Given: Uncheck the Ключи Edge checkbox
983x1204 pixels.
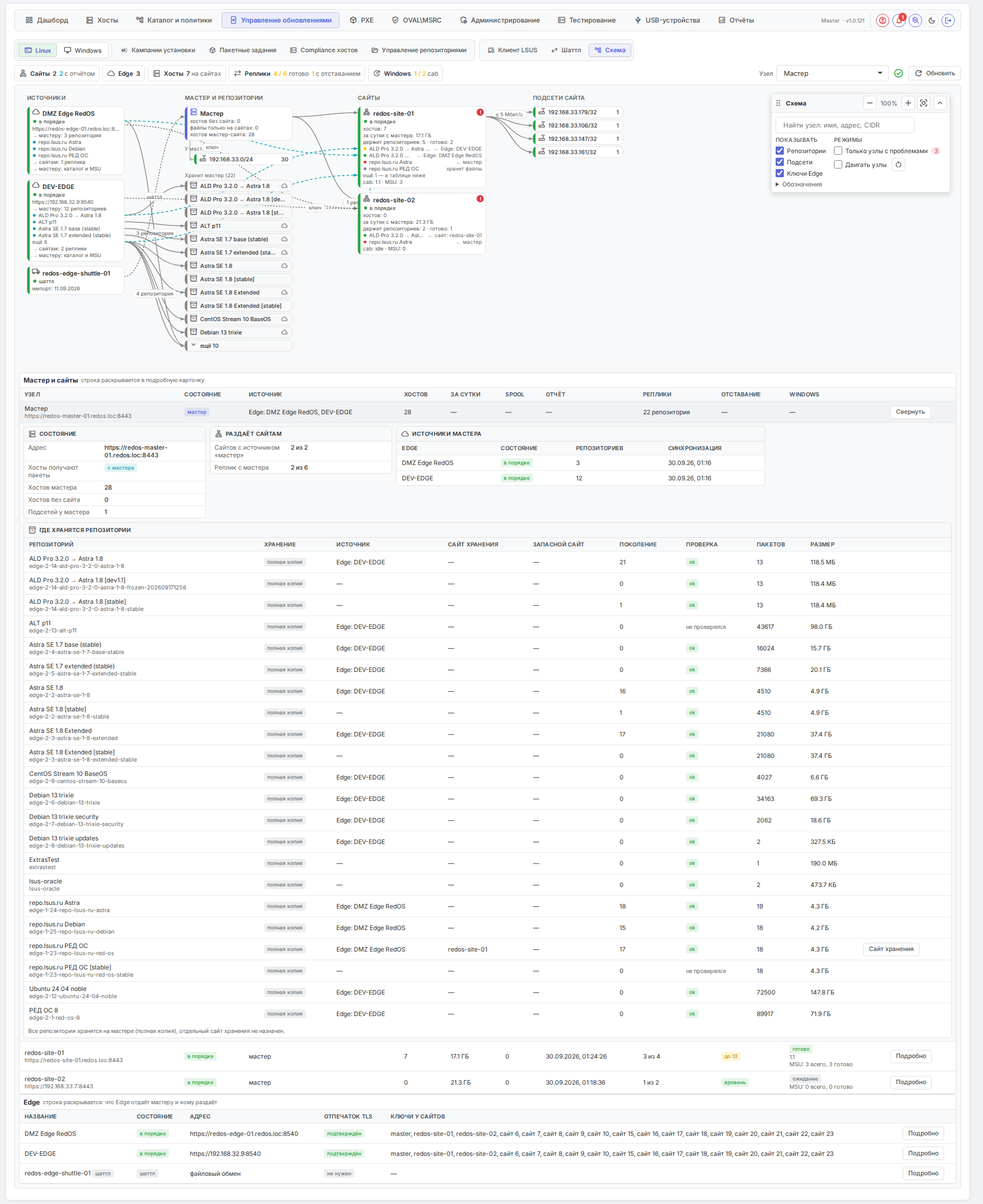Looking at the screenshot, I should 780,173.
